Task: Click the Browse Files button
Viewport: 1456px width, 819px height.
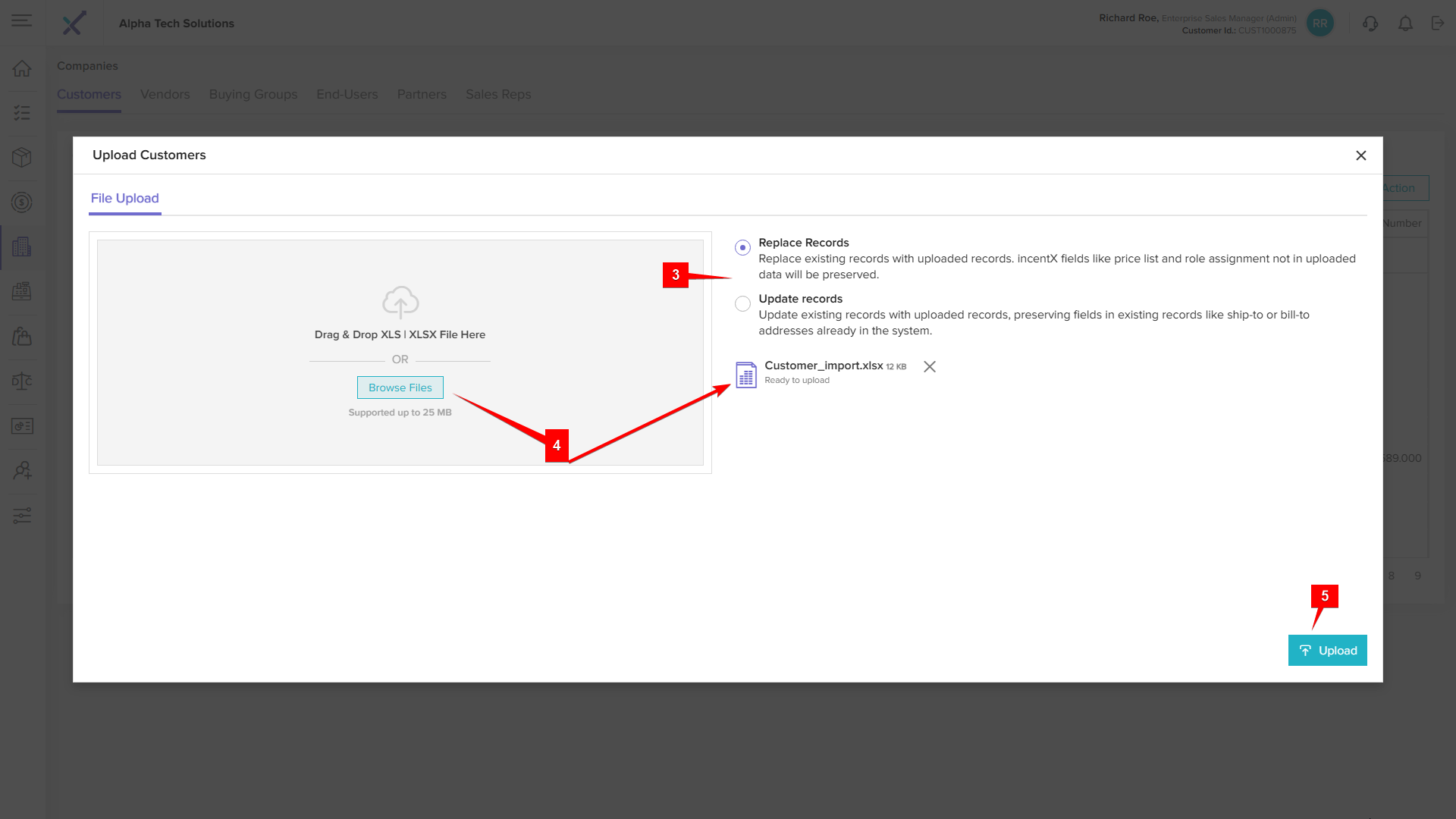Action: (400, 388)
